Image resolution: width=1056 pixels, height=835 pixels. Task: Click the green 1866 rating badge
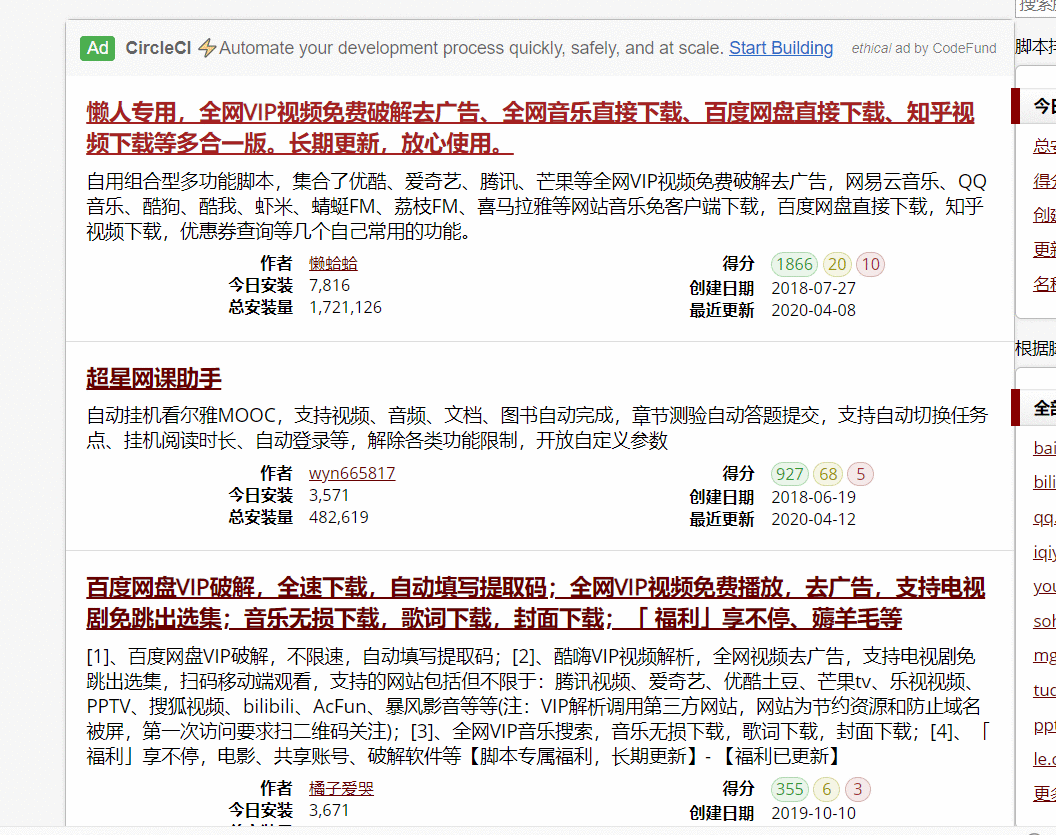[794, 264]
